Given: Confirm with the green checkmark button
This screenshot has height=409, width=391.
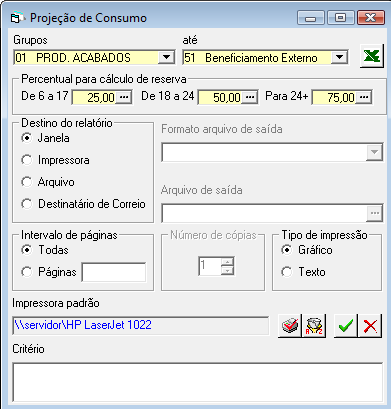Looking at the screenshot, I should 346,326.
